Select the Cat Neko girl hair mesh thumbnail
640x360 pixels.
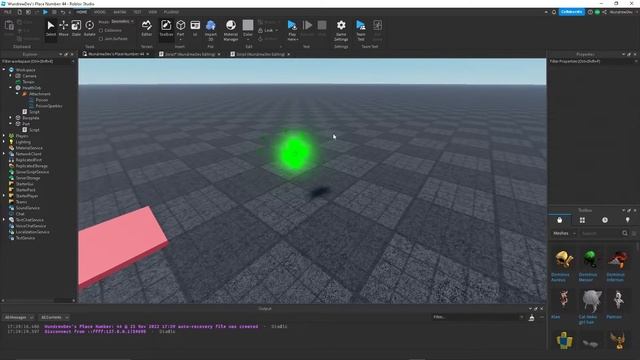[x=591, y=301]
